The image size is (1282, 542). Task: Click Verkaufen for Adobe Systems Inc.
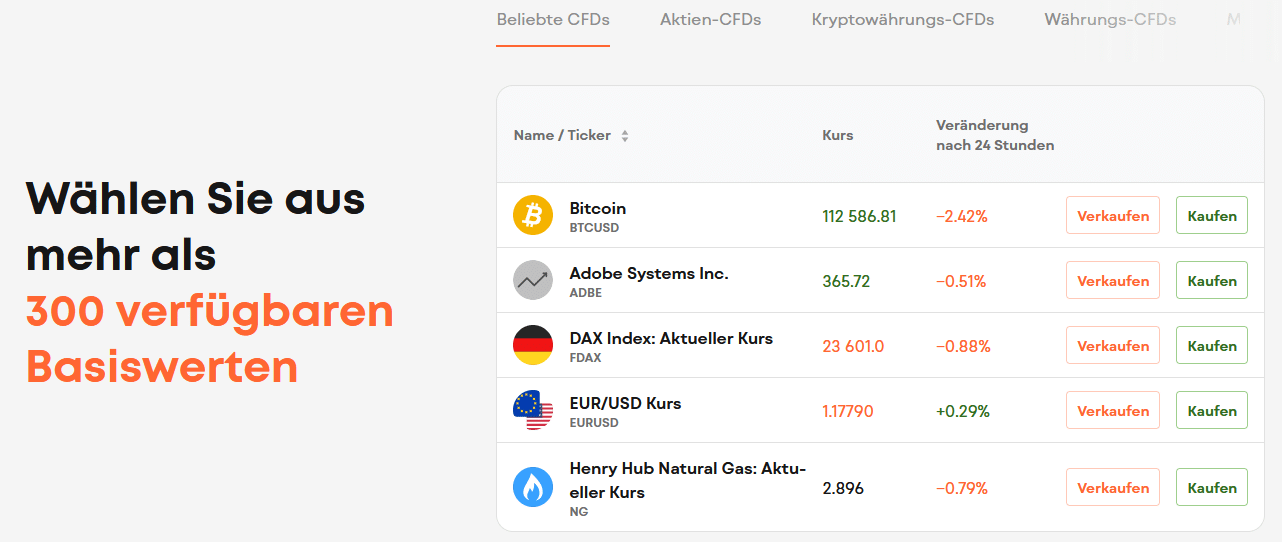click(x=1113, y=280)
